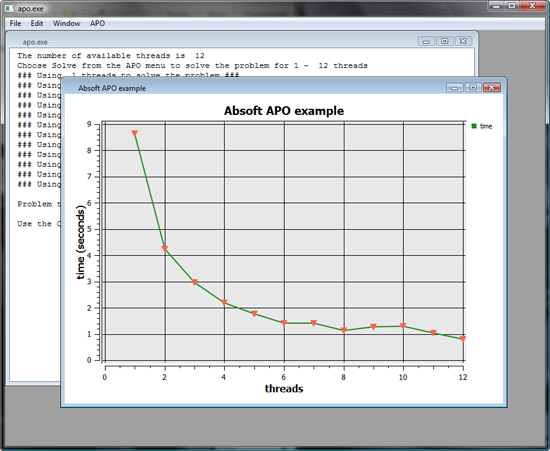Close the Absoft APO example plot window
Screen dimensions: 550x451
pos(491,87)
